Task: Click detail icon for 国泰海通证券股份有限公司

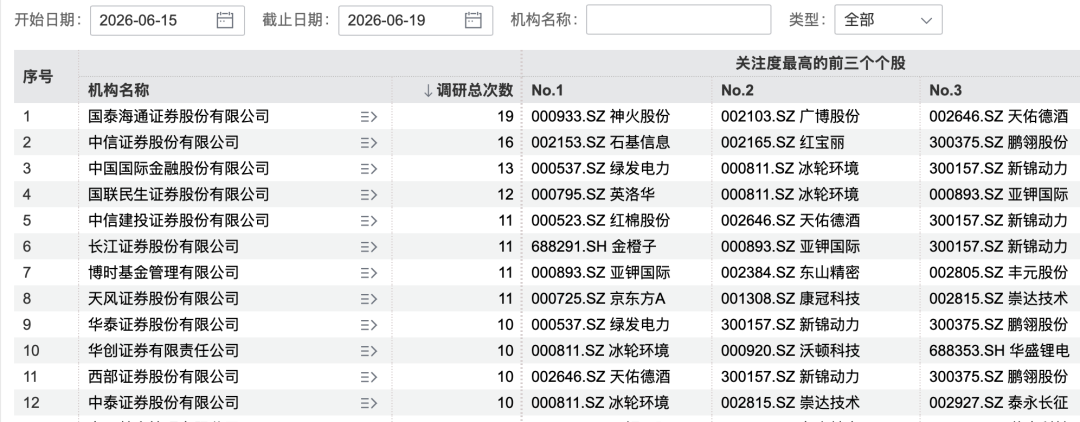Action: [x=369, y=117]
